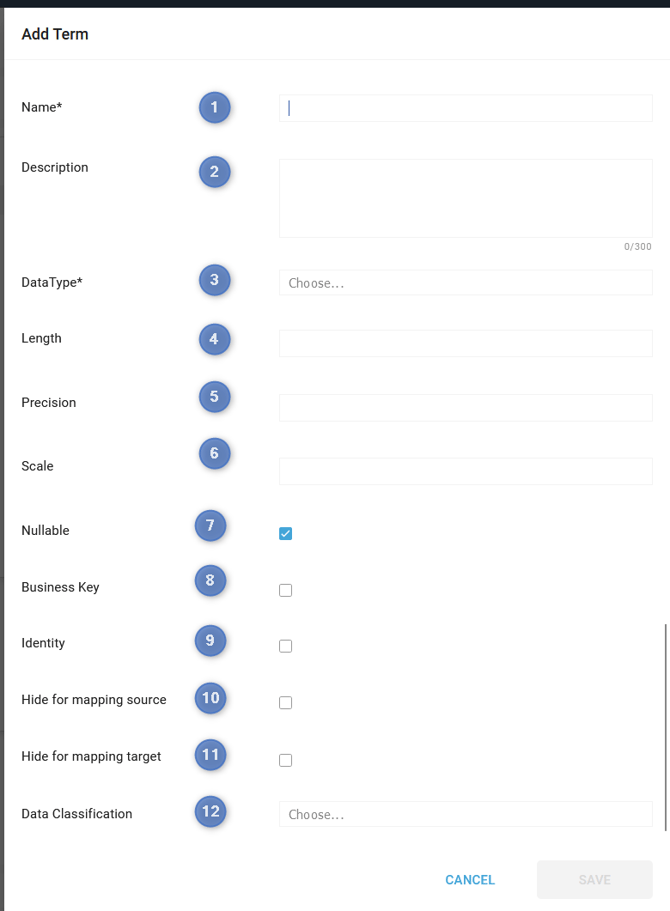Open the DataType dropdown
The height and width of the screenshot is (911, 670).
(465, 283)
